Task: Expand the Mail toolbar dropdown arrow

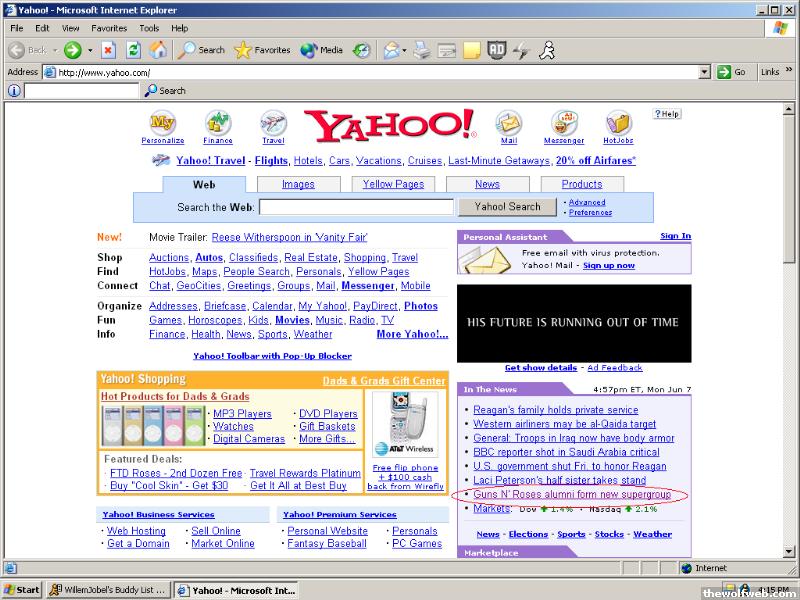Action: tap(403, 50)
